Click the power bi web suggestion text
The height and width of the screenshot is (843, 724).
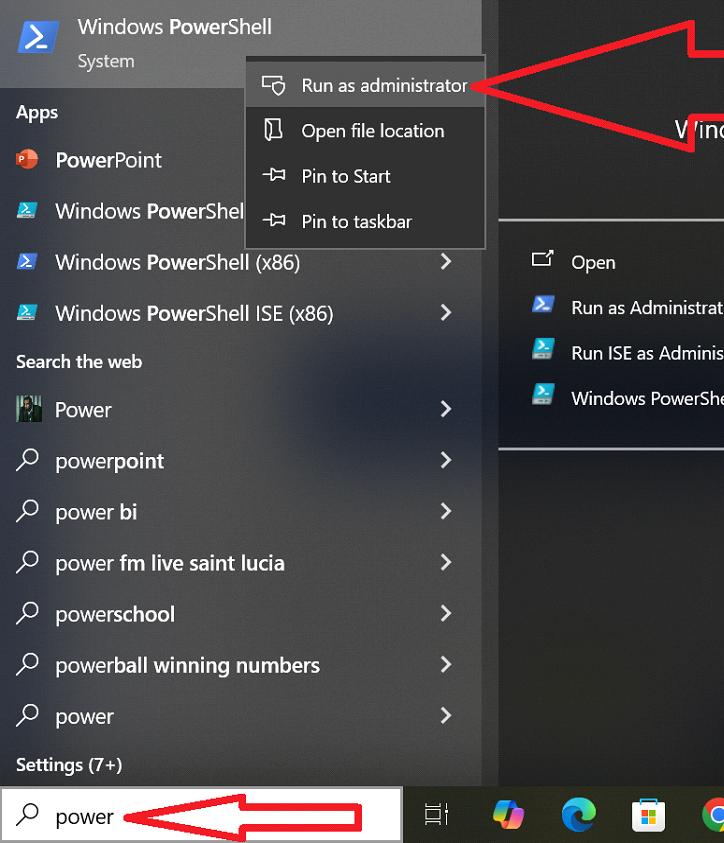pos(96,512)
